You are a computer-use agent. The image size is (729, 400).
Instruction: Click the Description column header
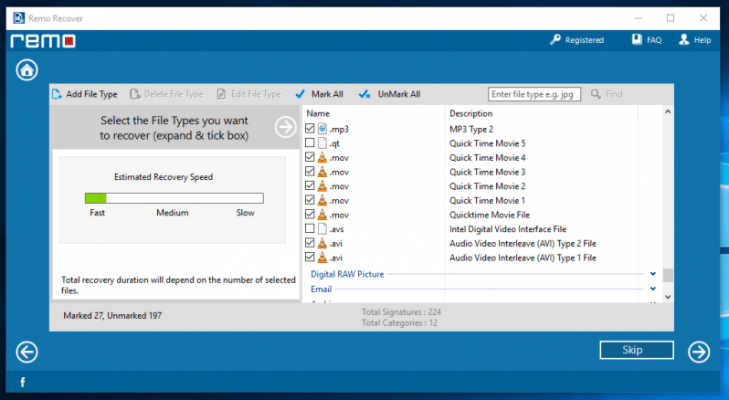coord(471,113)
